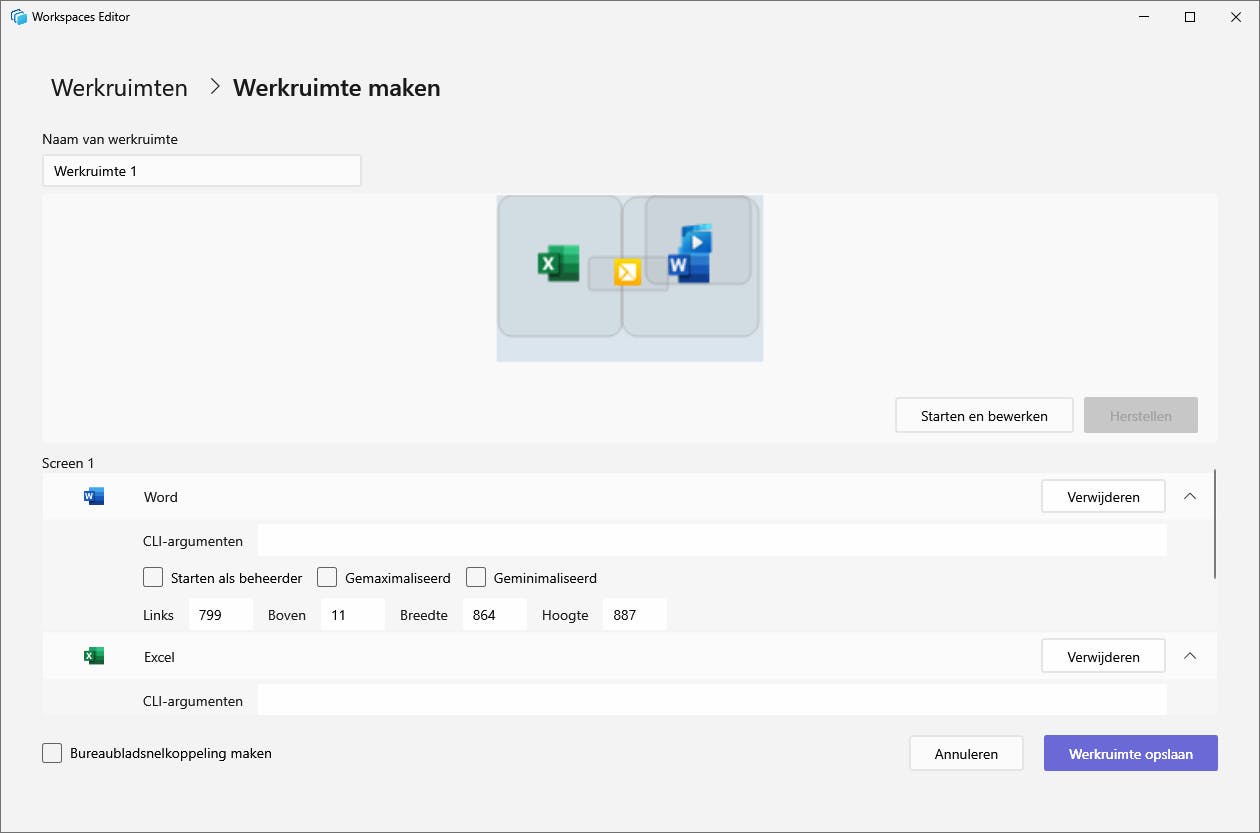Image resolution: width=1260 pixels, height=833 pixels.
Task: Check the Geminimaliseerd box for Word
Action: (x=476, y=577)
